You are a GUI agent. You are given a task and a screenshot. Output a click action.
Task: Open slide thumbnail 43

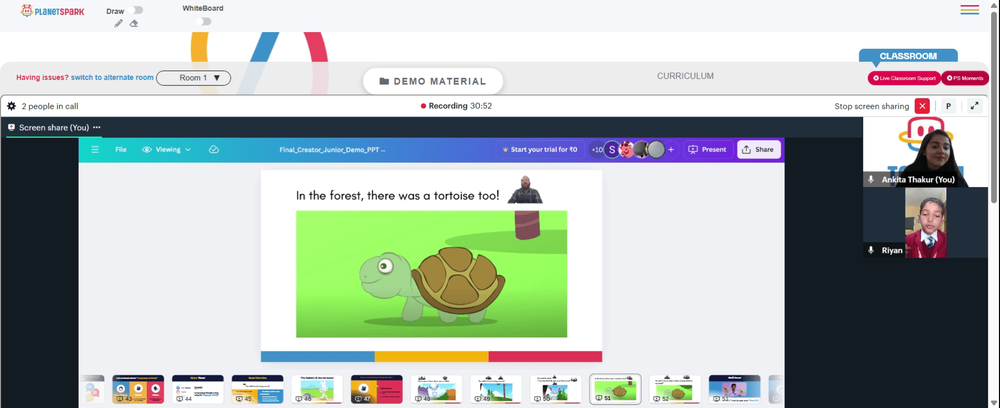pyautogui.click(x=138, y=389)
